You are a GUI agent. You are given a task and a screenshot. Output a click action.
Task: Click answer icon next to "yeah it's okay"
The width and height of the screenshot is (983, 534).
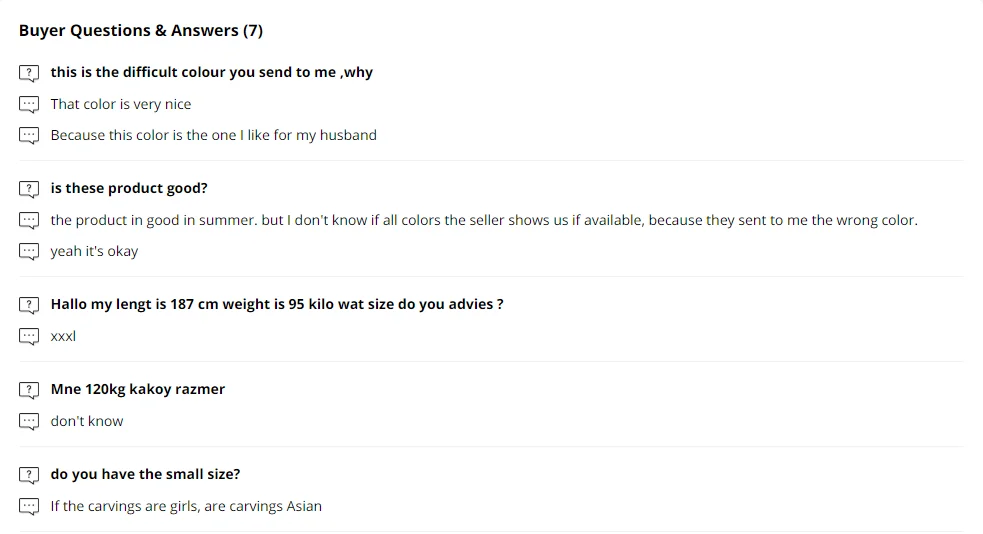(29, 251)
